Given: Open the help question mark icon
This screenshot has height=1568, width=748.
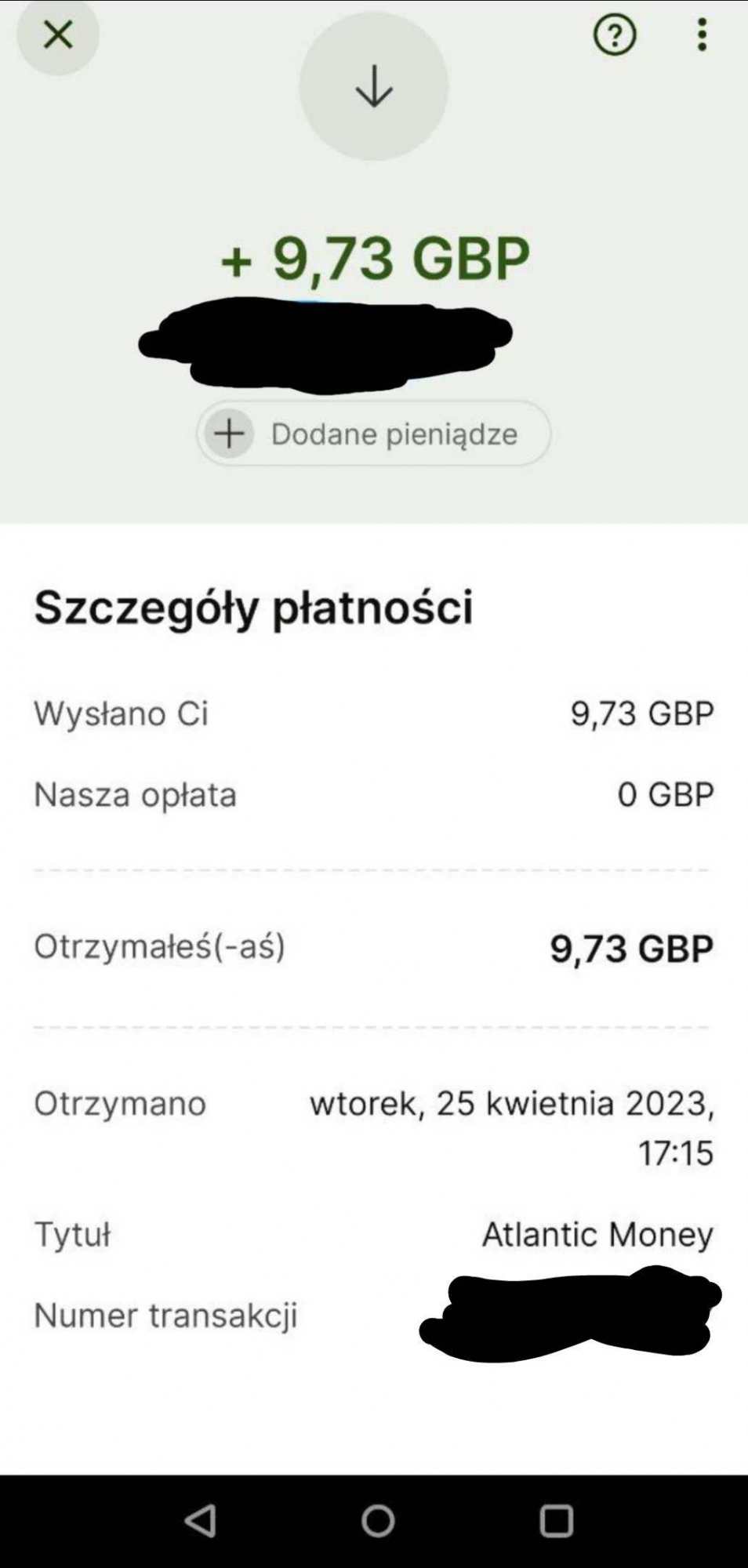Looking at the screenshot, I should click(x=614, y=34).
